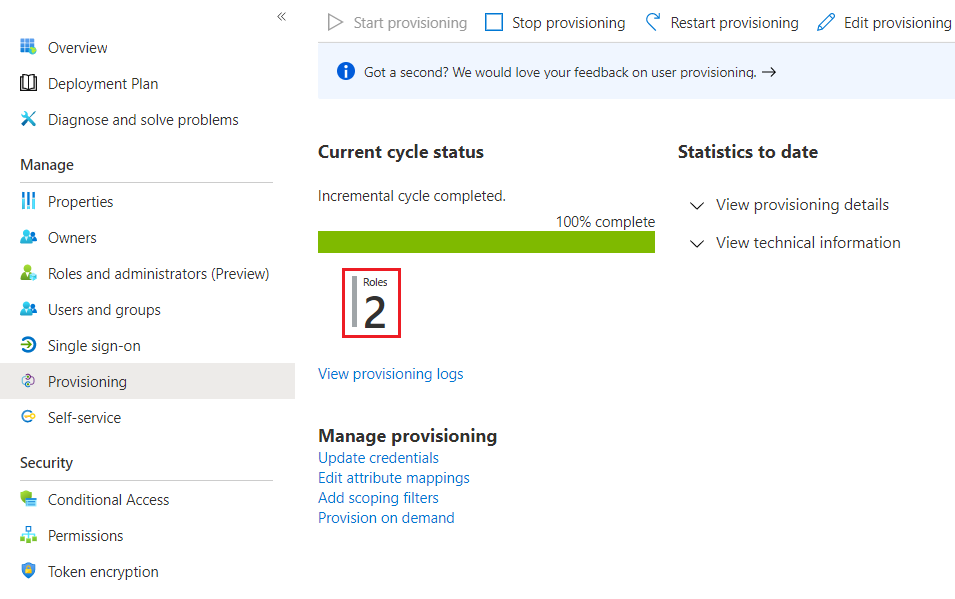
Task: Click the Roles count tile
Action: click(x=371, y=302)
